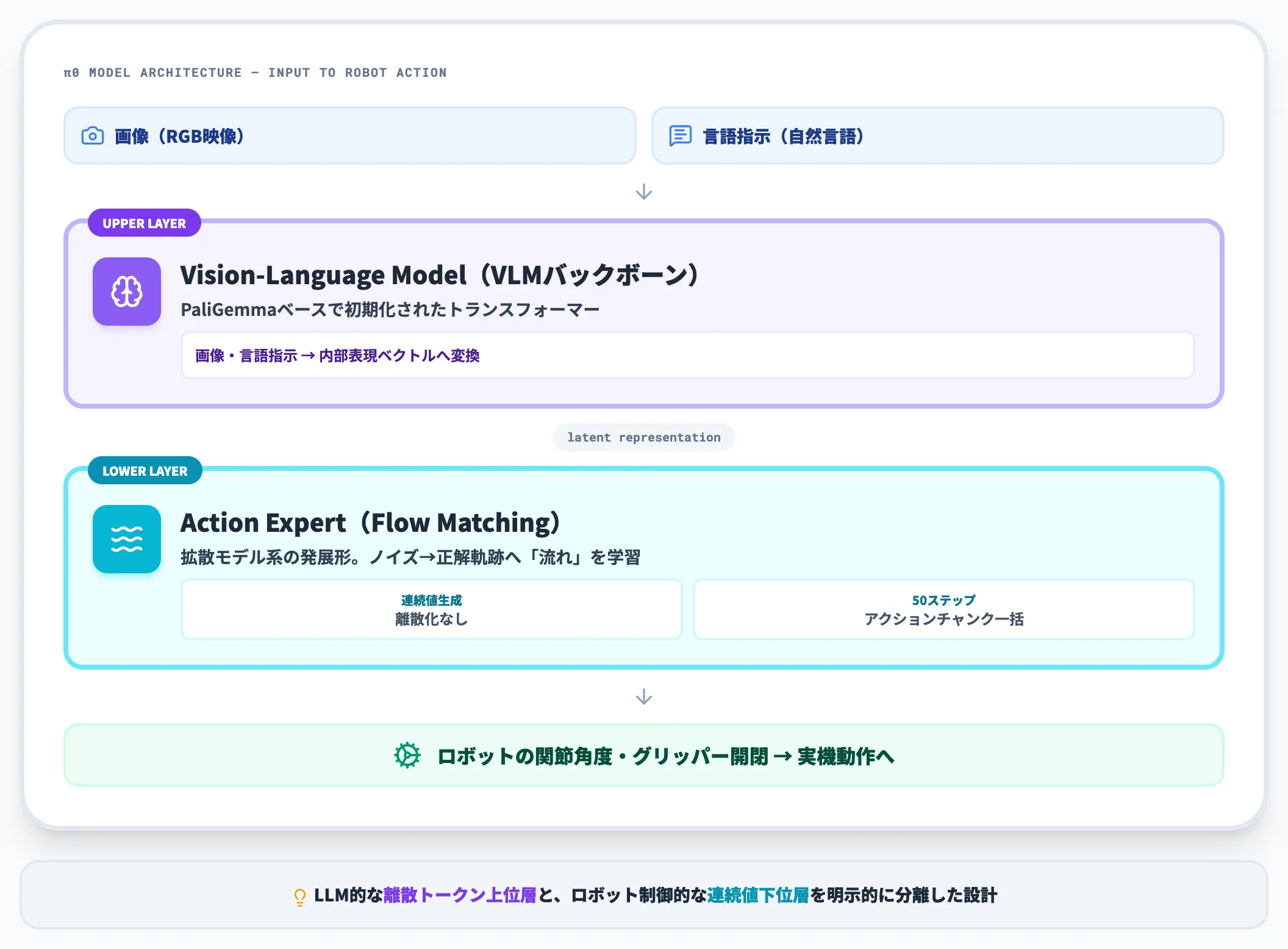Click the PaliGemmaベース subtitle text
Screen dimensions: 1288x949
coord(390,310)
